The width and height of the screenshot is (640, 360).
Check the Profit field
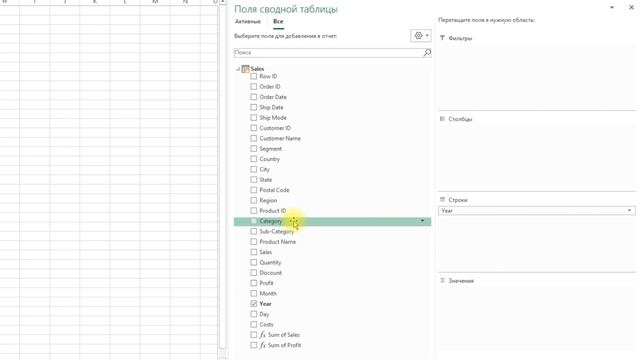pyautogui.click(x=253, y=283)
